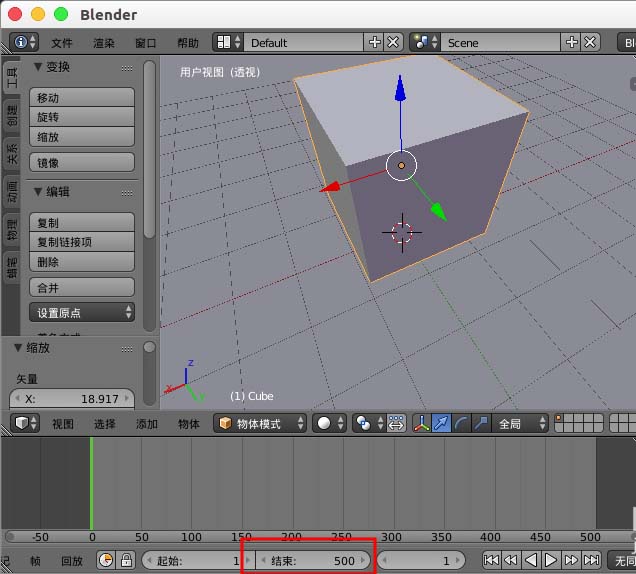636x574 pixels.
Task: Click the 结束 end frame field
Action: pos(313,561)
